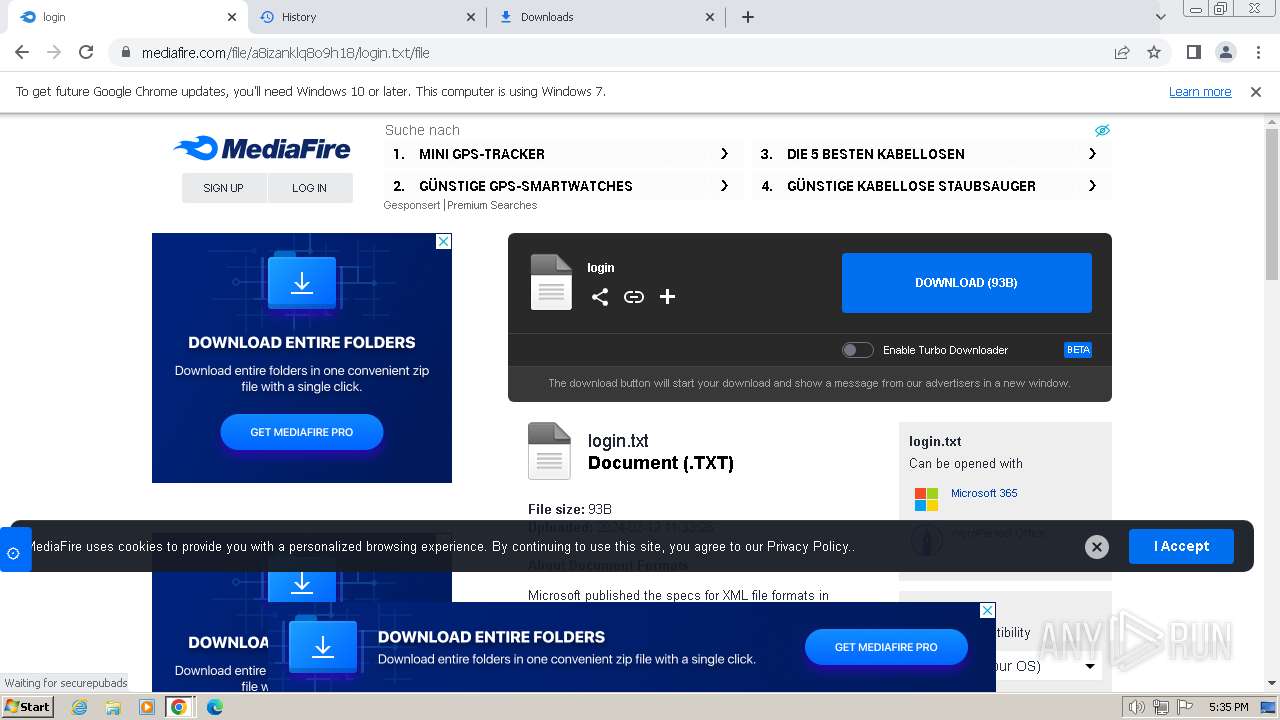Click the SIGN UP button
The width and height of the screenshot is (1280, 720).
224,188
